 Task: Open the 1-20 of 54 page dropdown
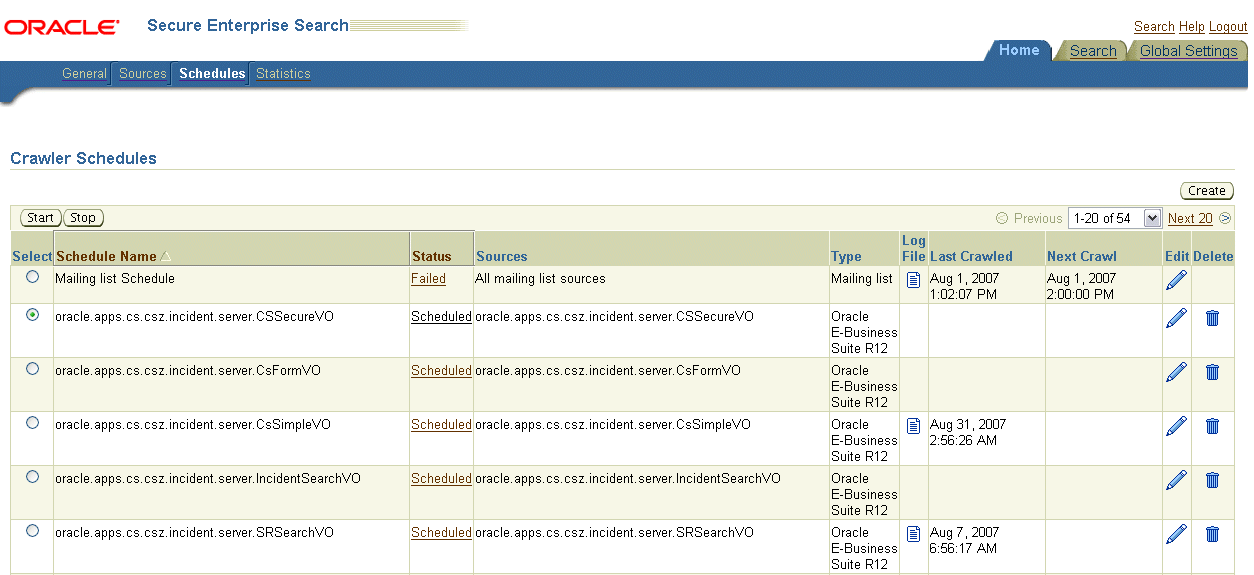[x=1115, y=218]
